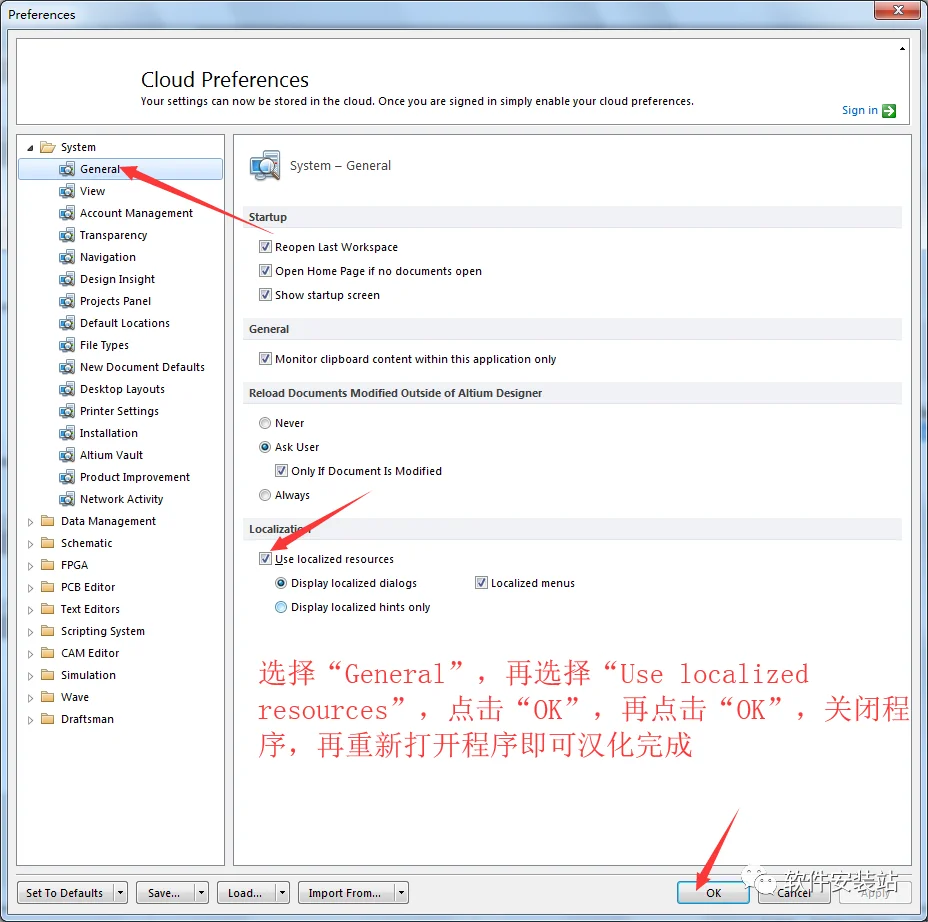
Task: Click the Network Activity page icon
Action: (x=67, y=499)
